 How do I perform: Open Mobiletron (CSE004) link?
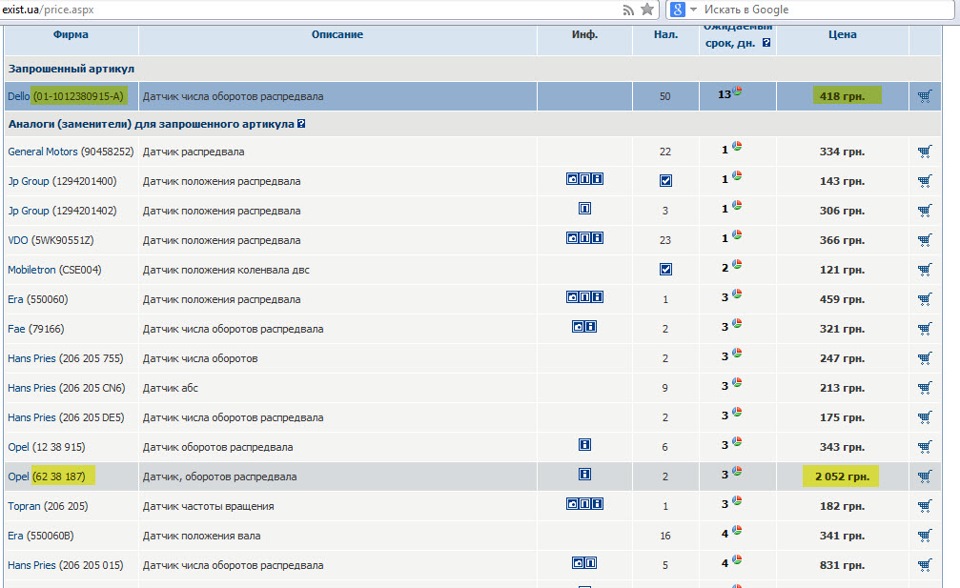[x=54, y=270]
